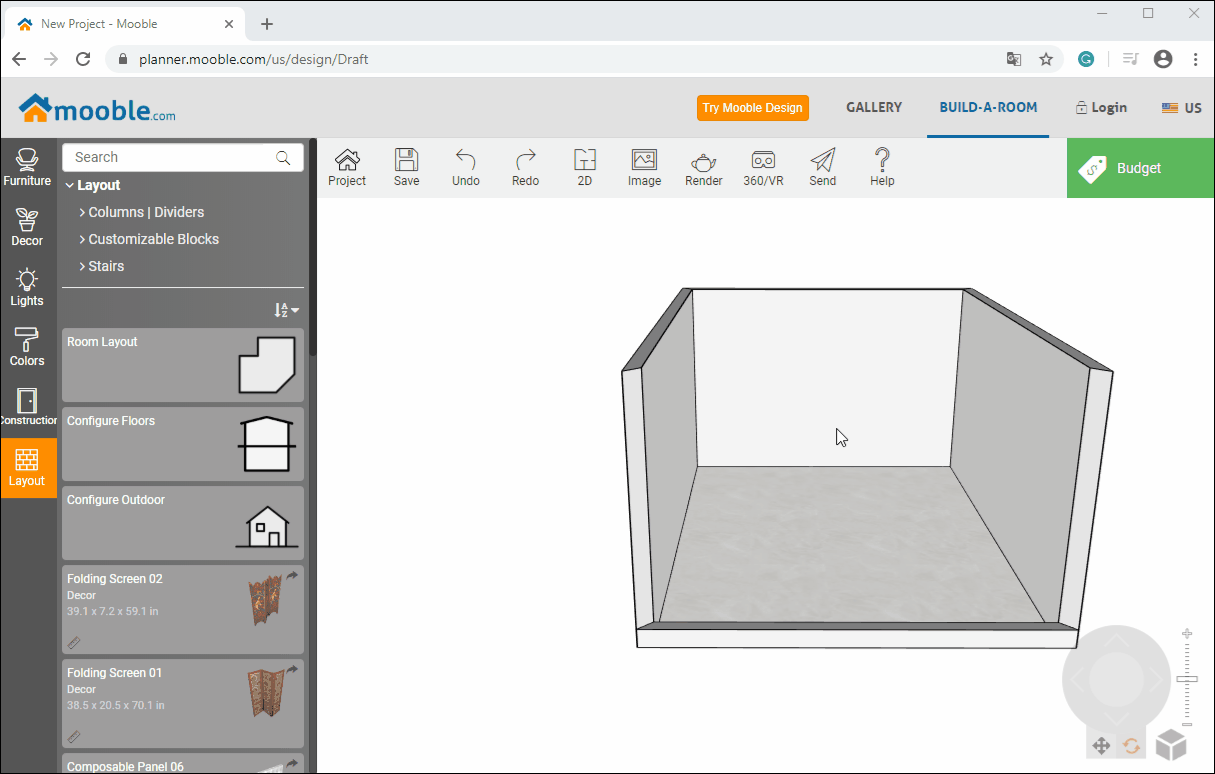Click the Send paper plane icon
Screen dimensions: 1215x774
point(822,167)
